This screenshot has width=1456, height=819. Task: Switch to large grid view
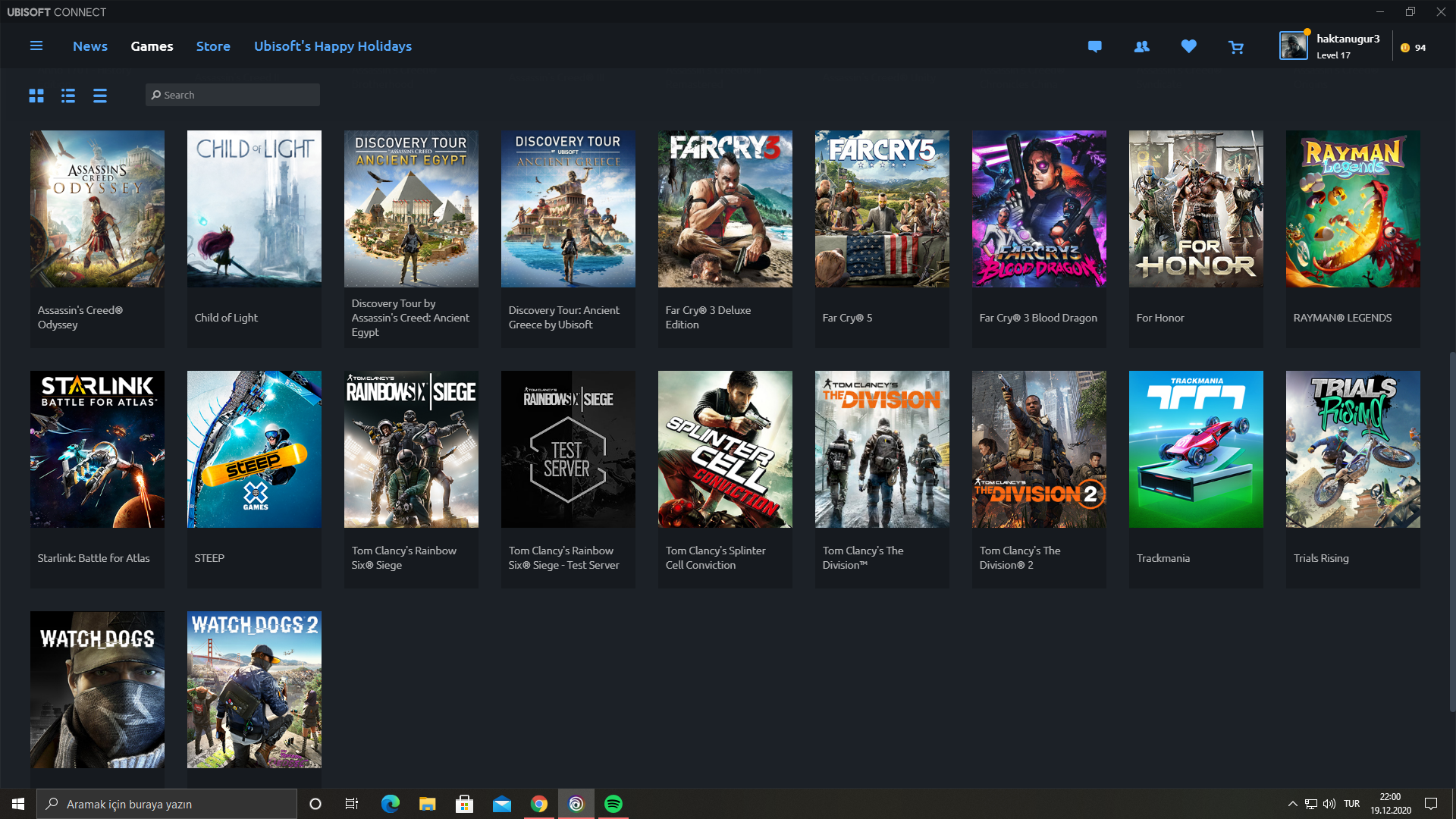coord(36,96)
